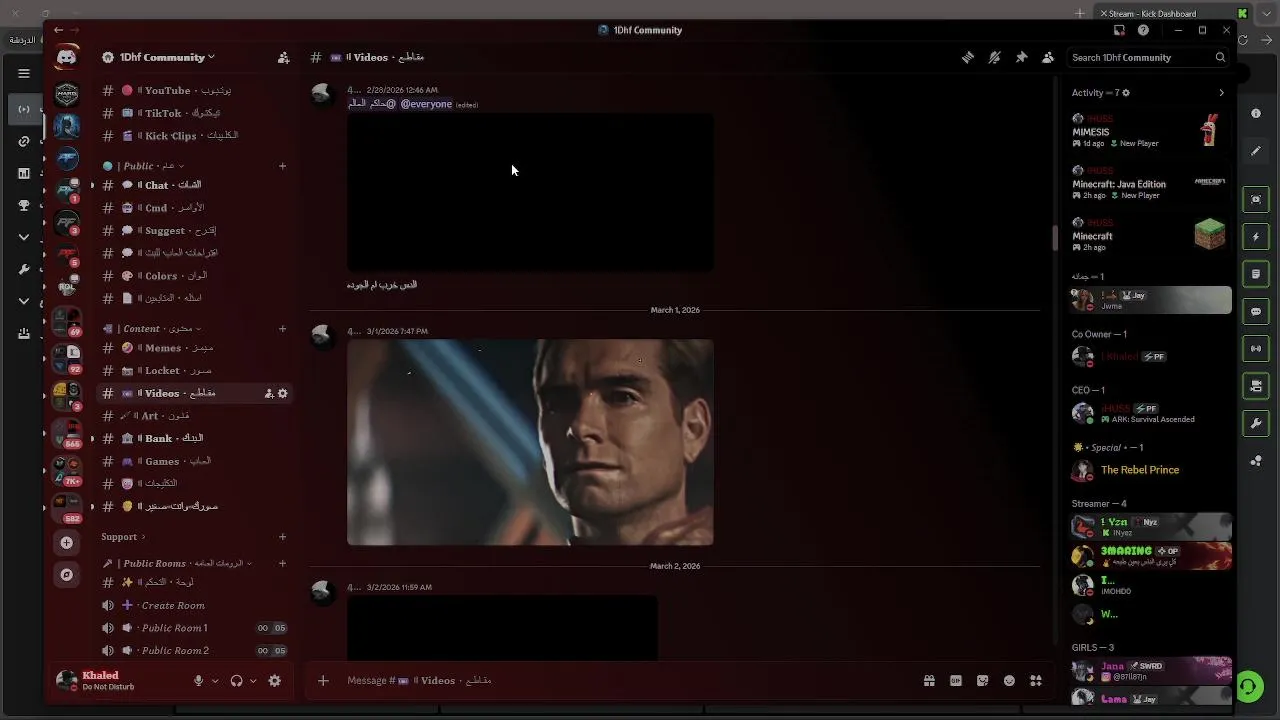Open the Cmd channel
The height and width of the screenshot is (720, 1280).
(x=195, y=208)
